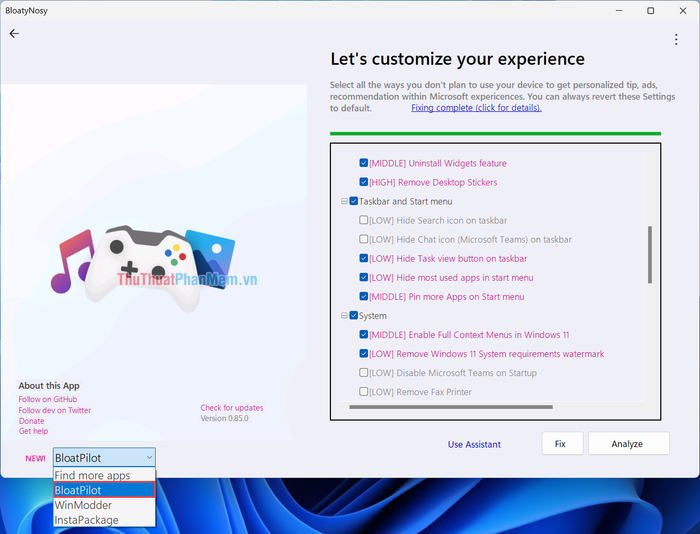Go back with the left arrow icon
The width and height of the screenshot is (700, 534).
tap(14, 33)
